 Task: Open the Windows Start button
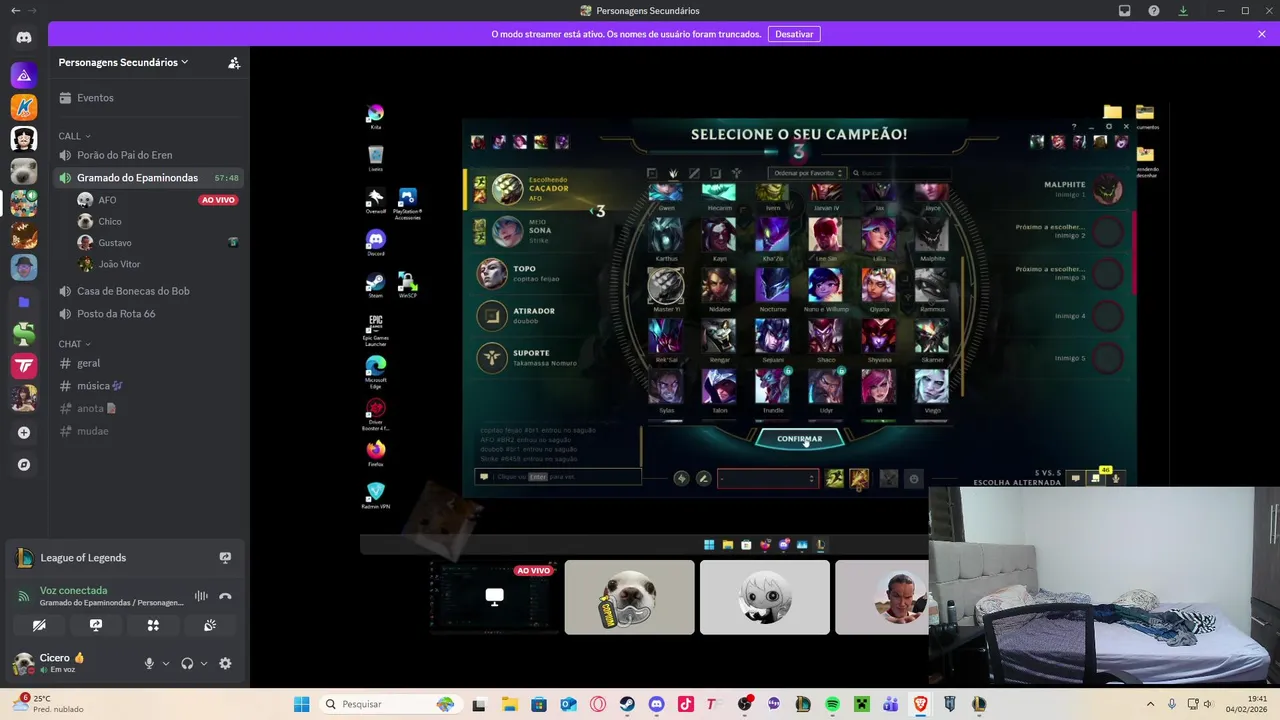301,704
